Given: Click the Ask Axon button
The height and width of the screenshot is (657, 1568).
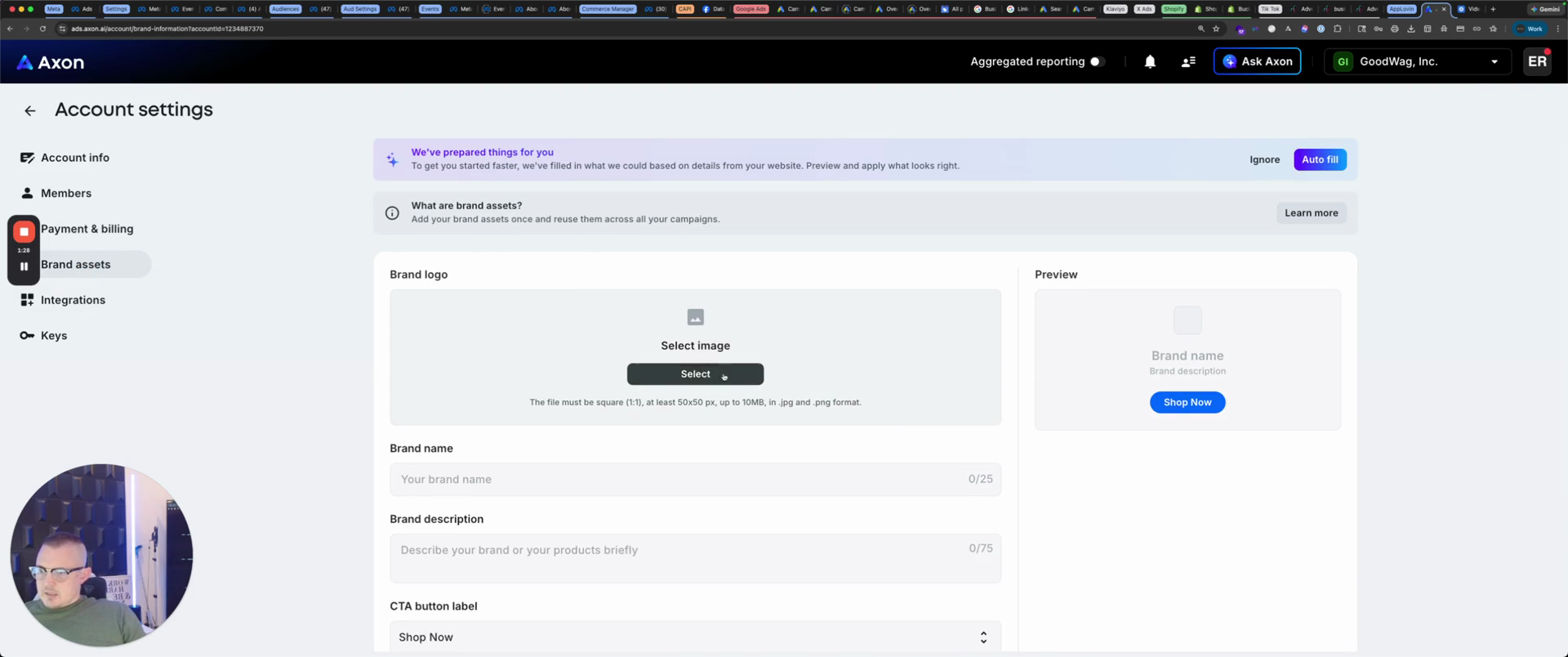Looking at the screenshot, I should click(x=1256, y=61).
